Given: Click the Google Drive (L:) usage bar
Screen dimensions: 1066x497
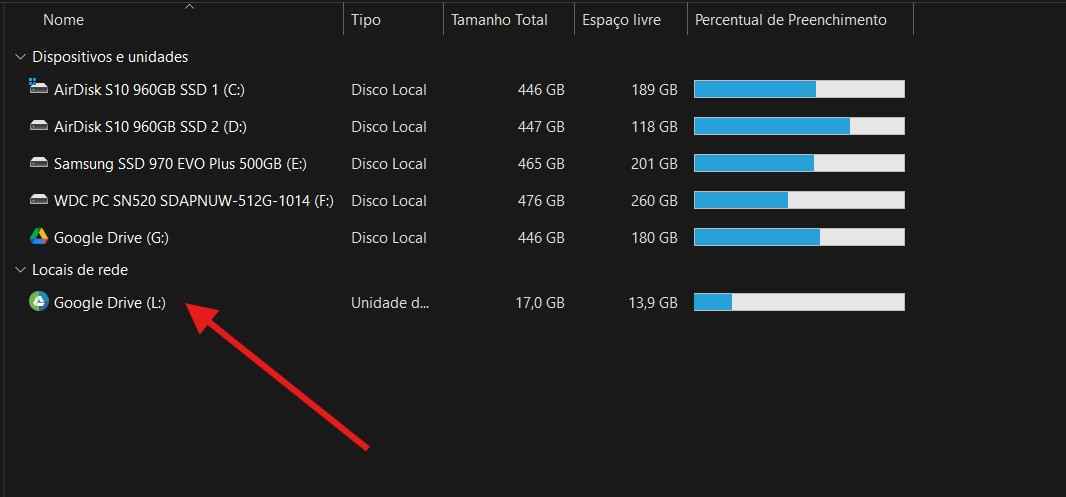Looking at the screenshot, I should point(799,302).
